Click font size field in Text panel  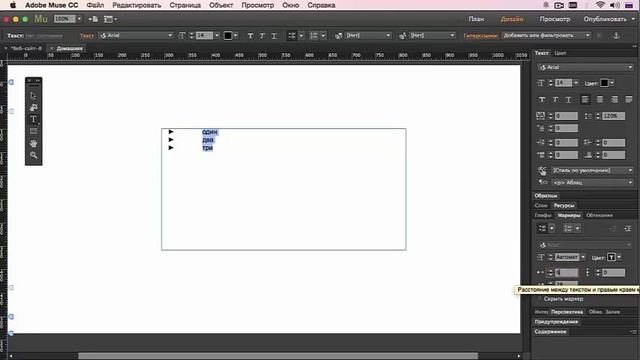click(563, 83)
